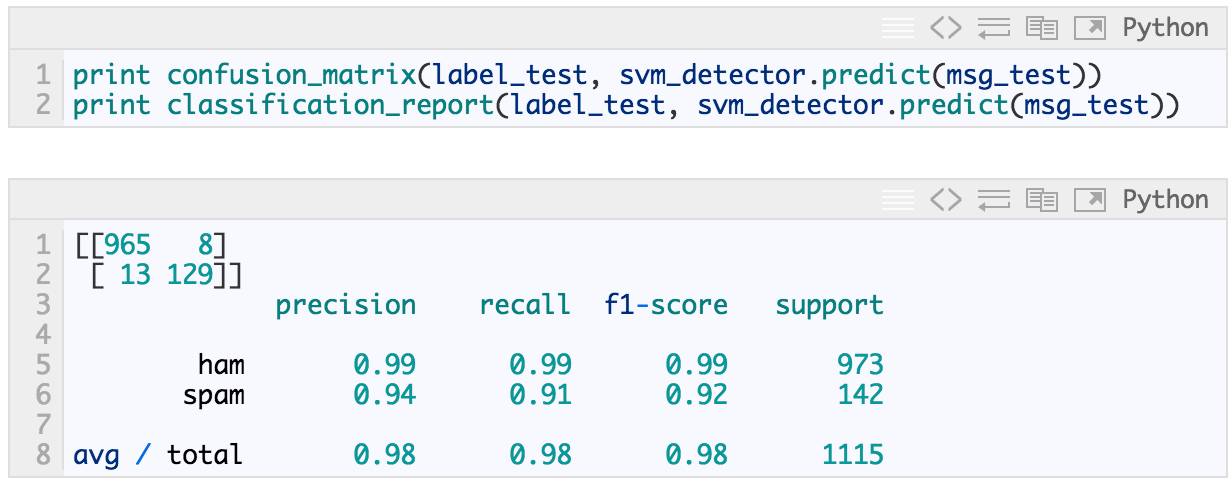Image resolution: width=1232 pixels, height=486 pixels.
Task: Copy the precision/recall output block contents
Action: pyautogui.click(x=1042, y=200)
